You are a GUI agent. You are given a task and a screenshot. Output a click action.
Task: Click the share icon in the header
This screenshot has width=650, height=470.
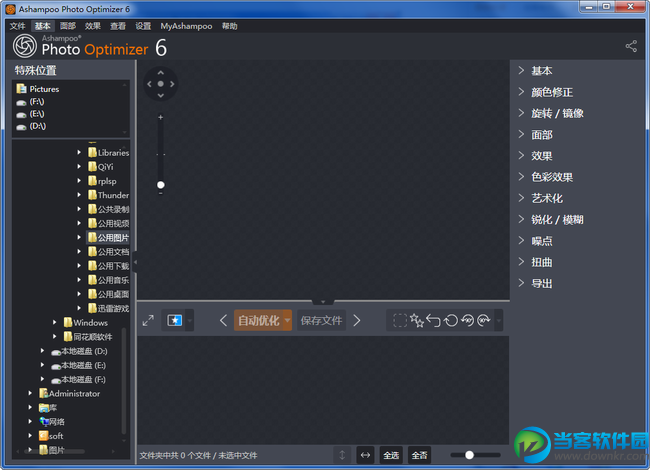(x=631, y=46)
